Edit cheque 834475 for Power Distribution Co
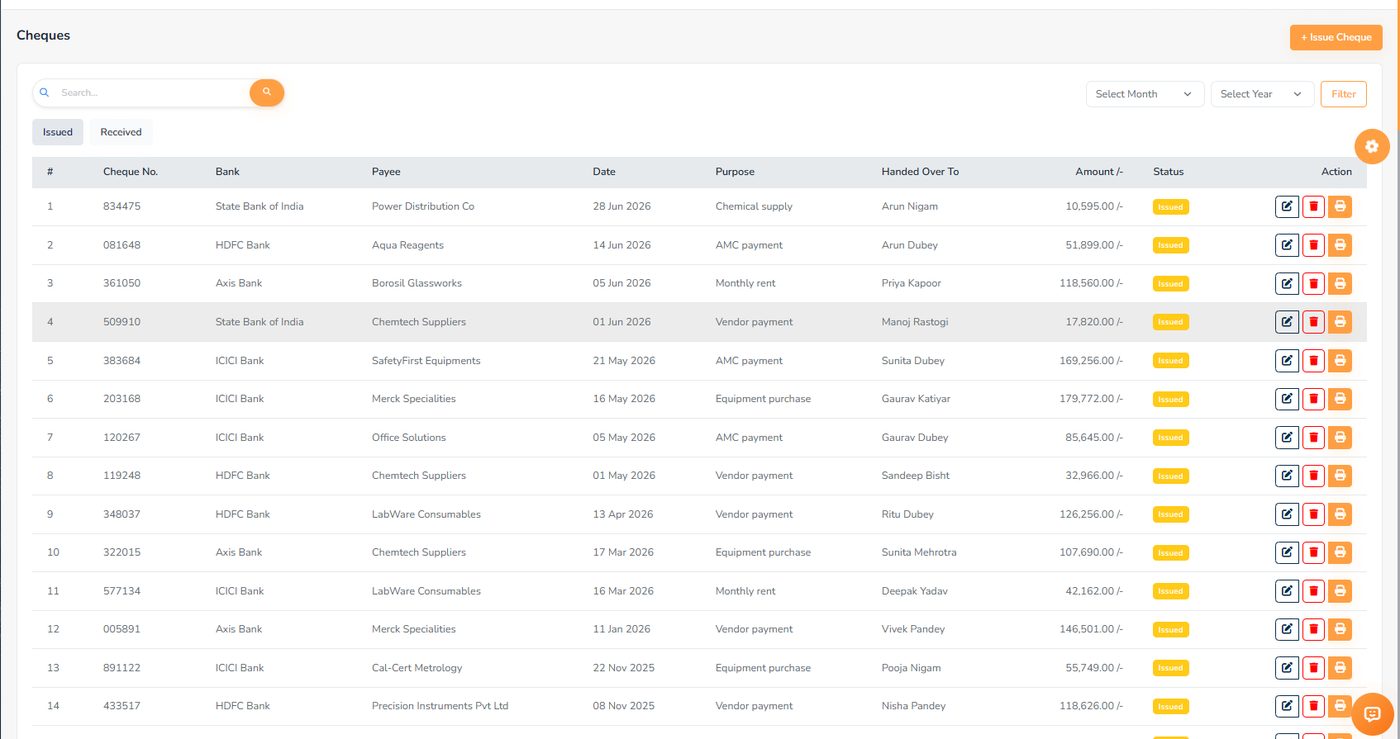This screenshot has height=739, width=1400. tap(1287, 207)
